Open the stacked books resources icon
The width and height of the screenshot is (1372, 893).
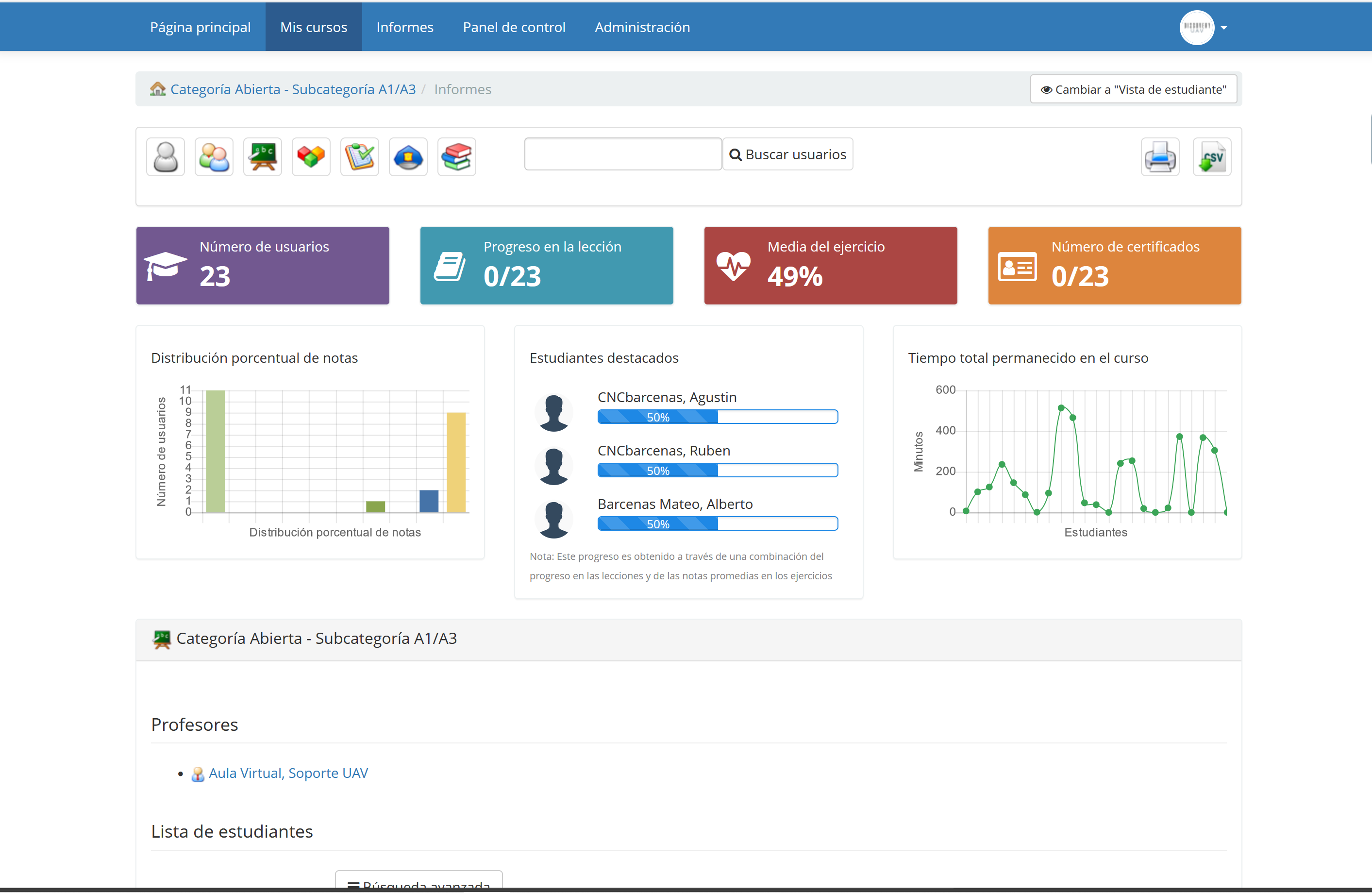(x=456, y=156)
